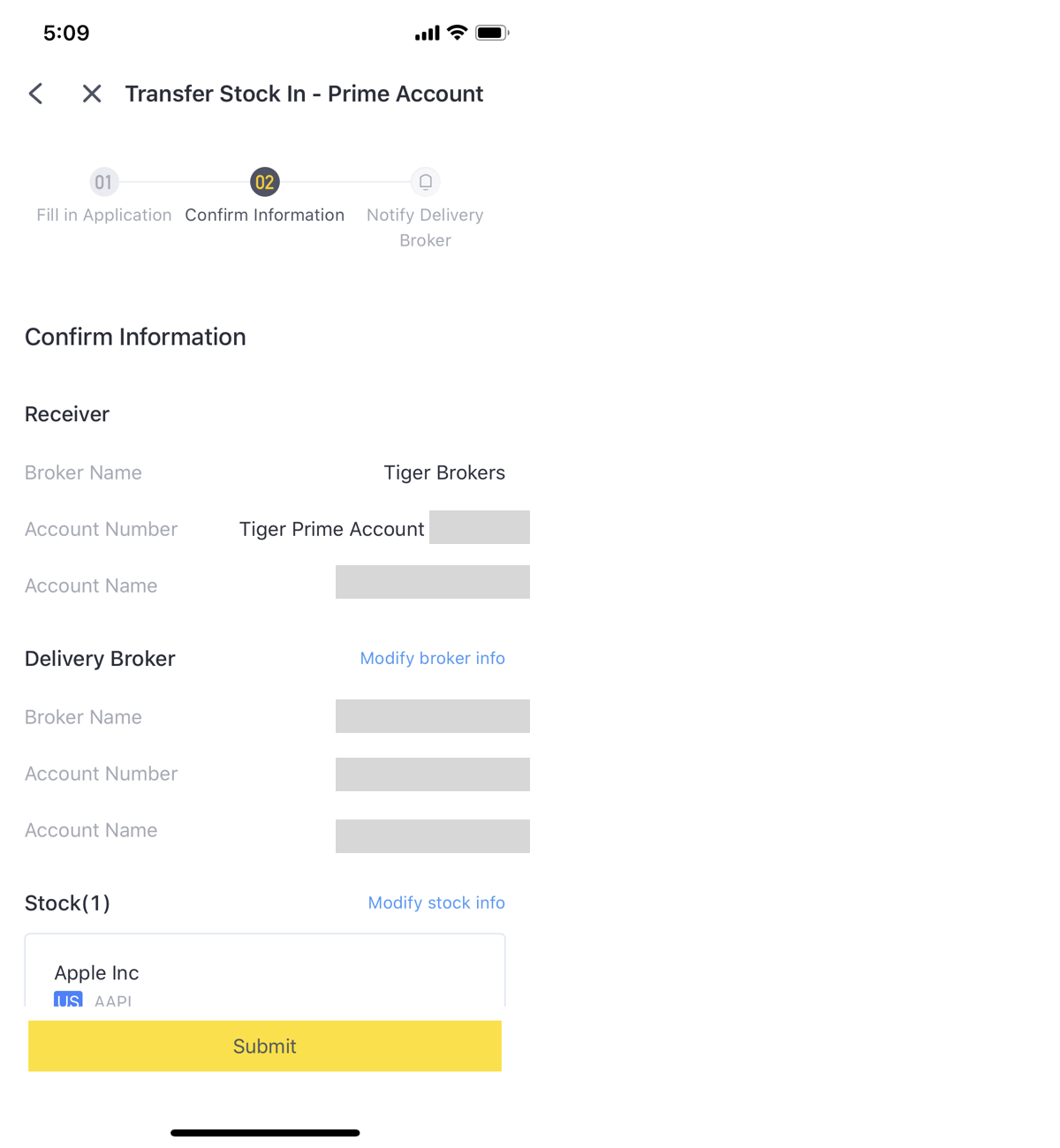Screen dimensions: 1060x1148
Task: Tap the cellular signal icon
Action: pyautogui.click(x=428, y=34)
